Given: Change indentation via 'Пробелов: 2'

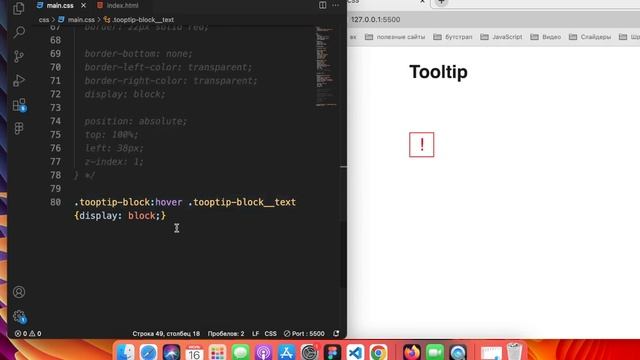Looking at the screenshot, I should coord(226,333).
